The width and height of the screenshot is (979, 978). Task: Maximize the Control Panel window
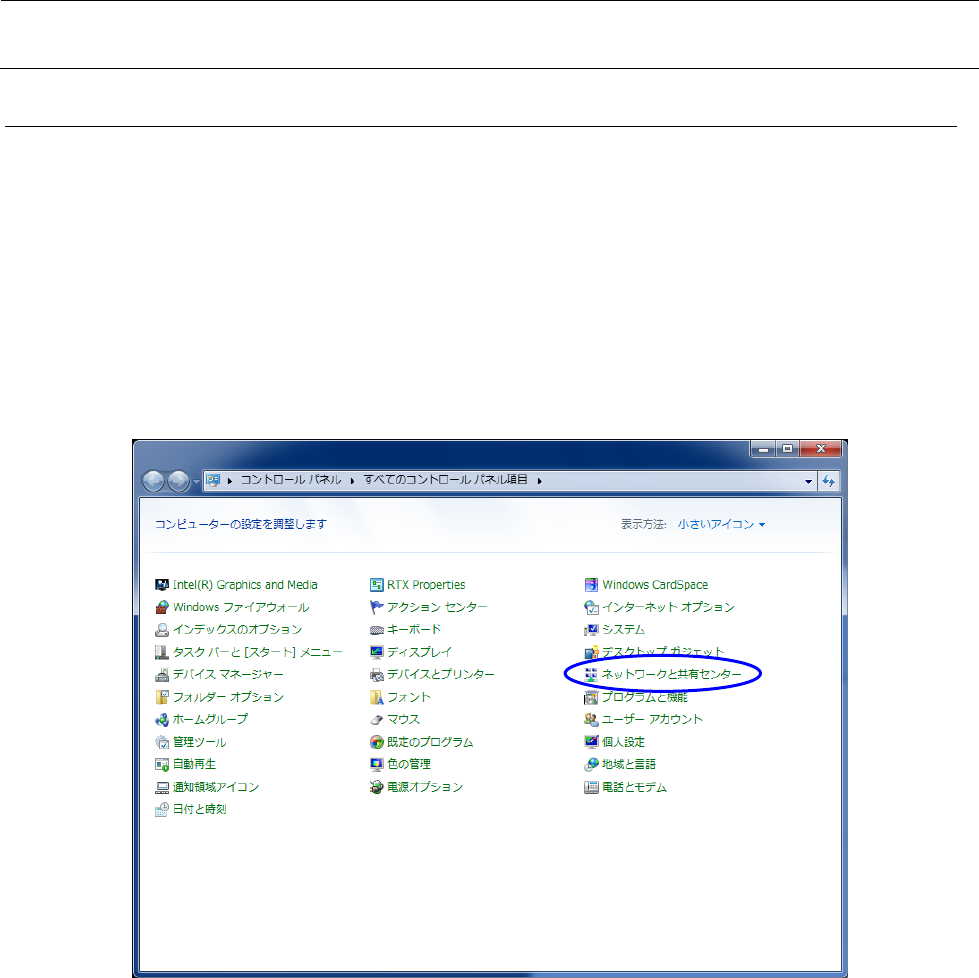[787, 449]
